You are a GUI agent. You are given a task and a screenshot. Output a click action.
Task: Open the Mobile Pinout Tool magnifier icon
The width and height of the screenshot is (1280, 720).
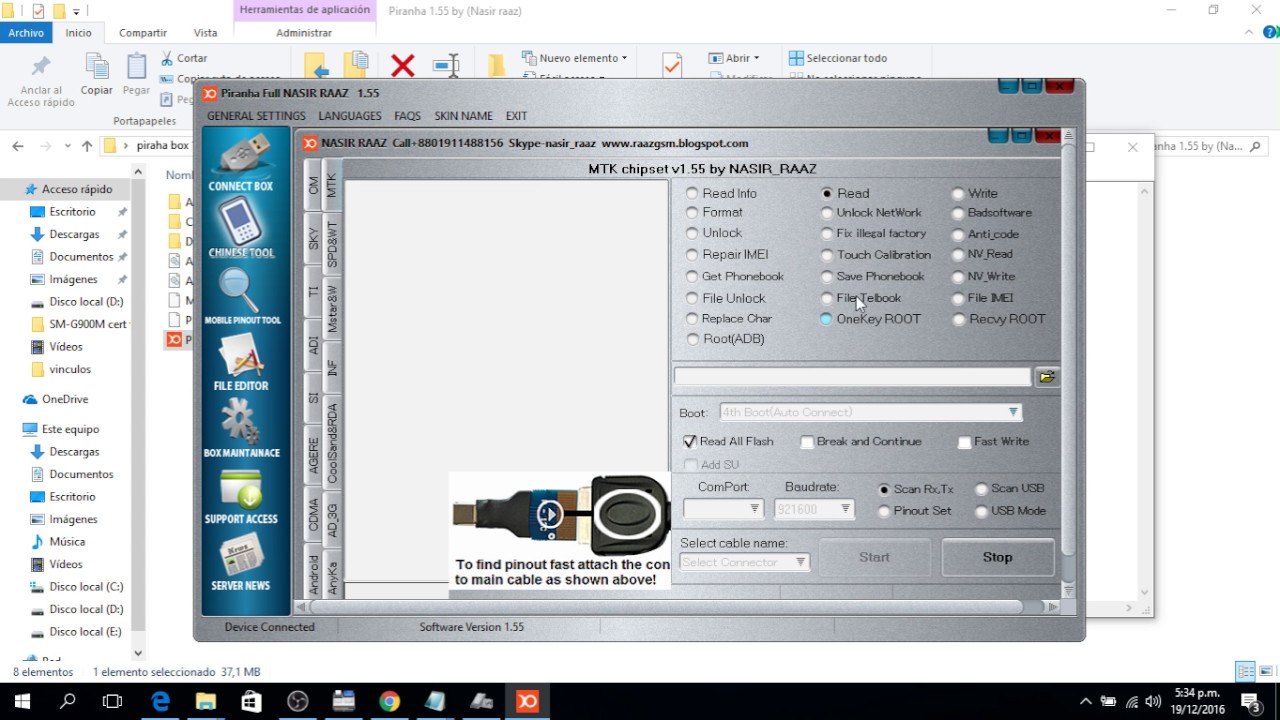[x=241, y=294]
